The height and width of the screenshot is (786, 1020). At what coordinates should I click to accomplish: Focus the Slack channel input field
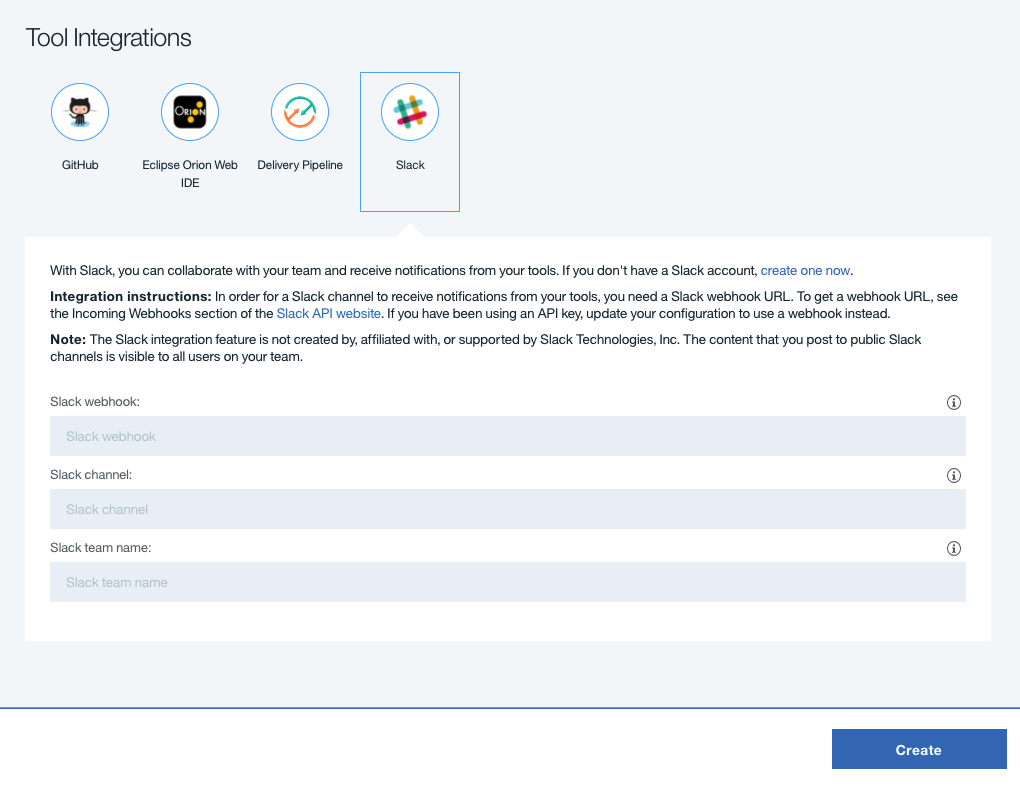coord(507,509)
